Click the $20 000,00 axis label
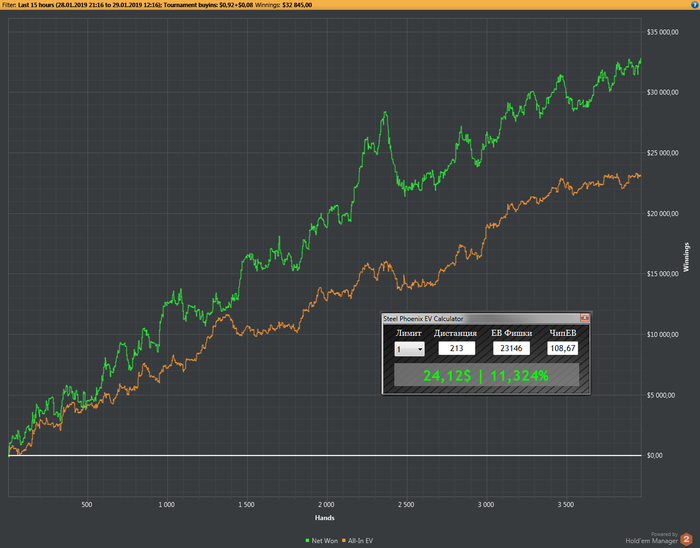 point(662,213)
